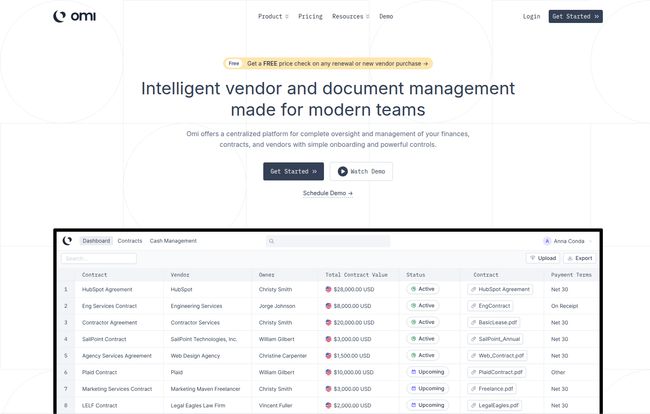Viewport: 650px width, 414px height.
Task: Click the Export button
Action: pyautogui.click(x=580, y=258)
